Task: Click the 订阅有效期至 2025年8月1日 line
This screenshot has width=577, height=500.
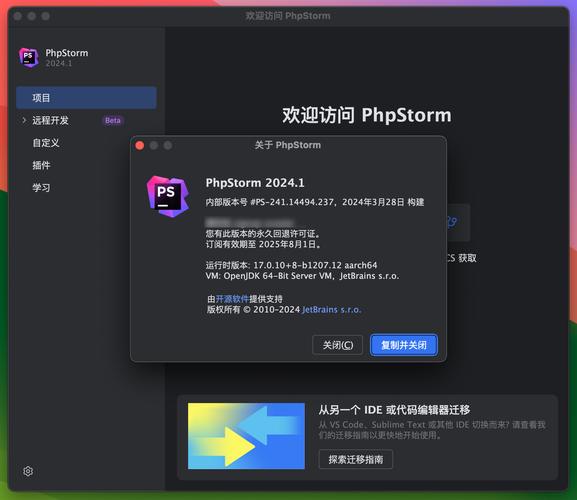Action: pyautogui.click(x=263, y=244)
